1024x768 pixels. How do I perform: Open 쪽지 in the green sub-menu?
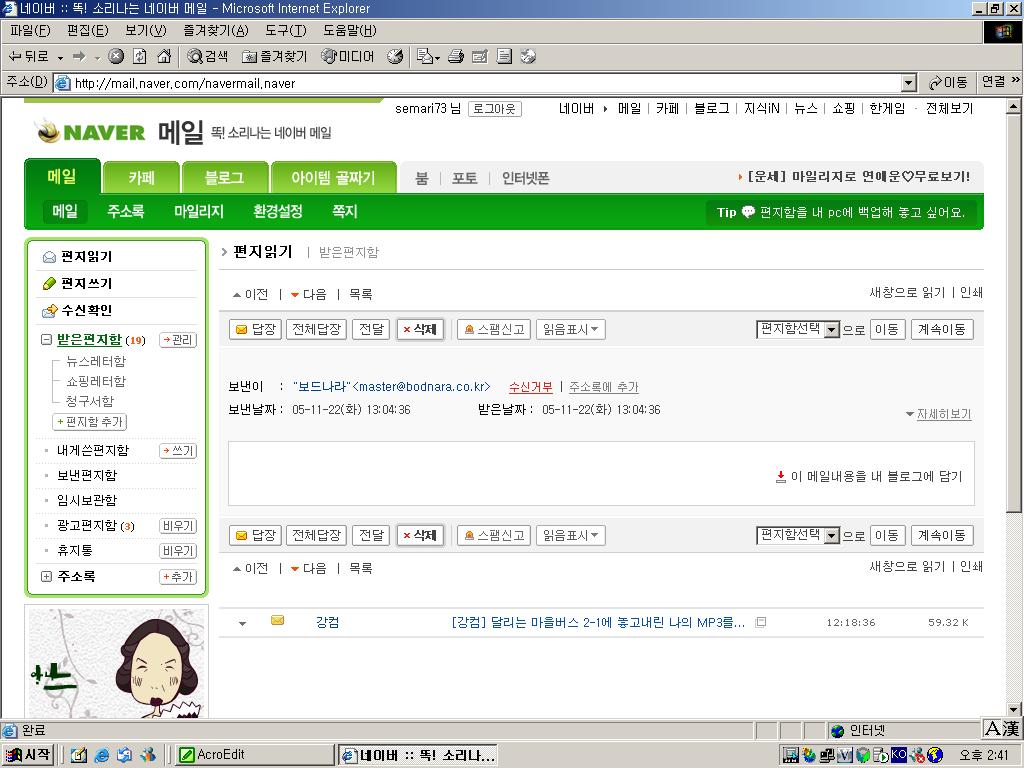[x=345, y=212]
